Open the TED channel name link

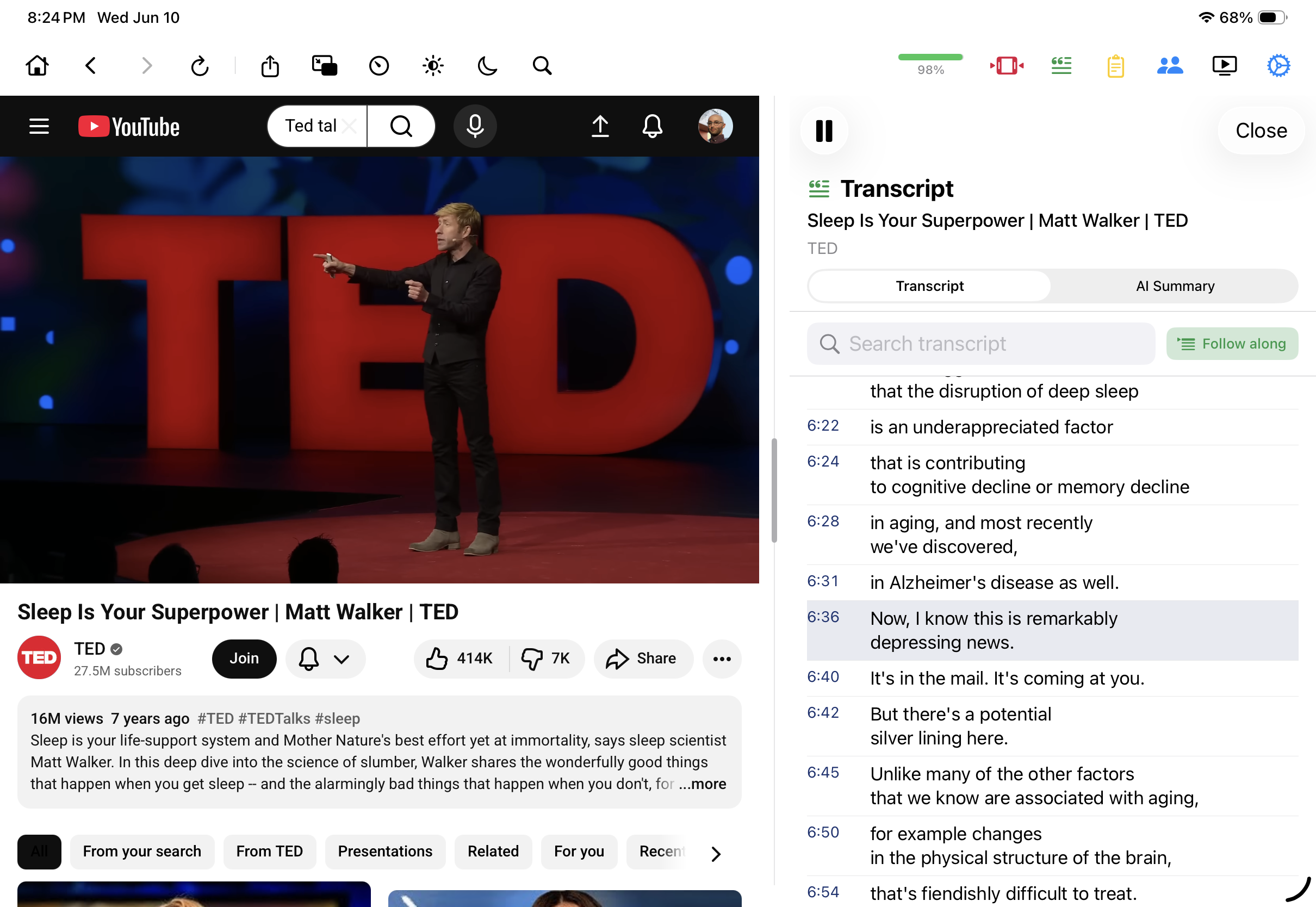tap(90, 648)
